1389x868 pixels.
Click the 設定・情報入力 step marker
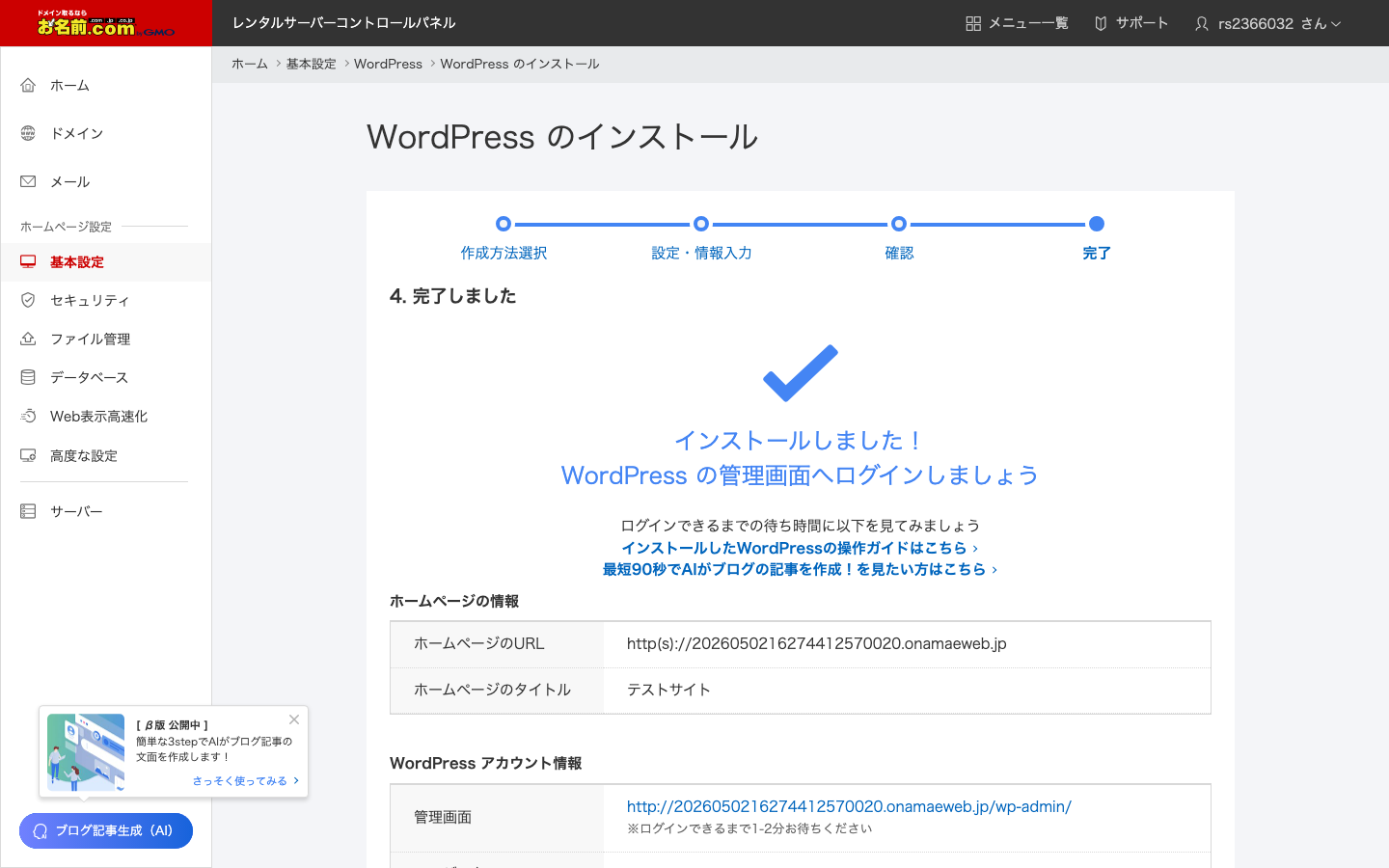tap(701, 224)
